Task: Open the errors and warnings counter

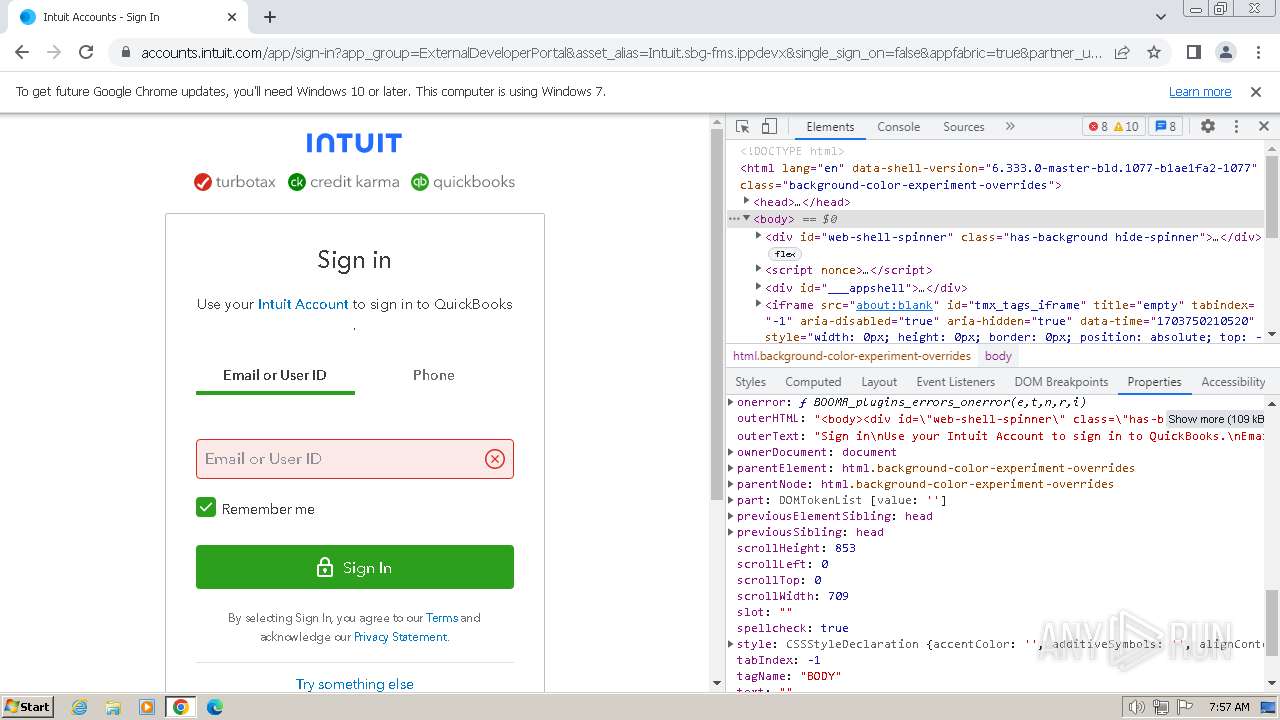Action: [1113, 127]
